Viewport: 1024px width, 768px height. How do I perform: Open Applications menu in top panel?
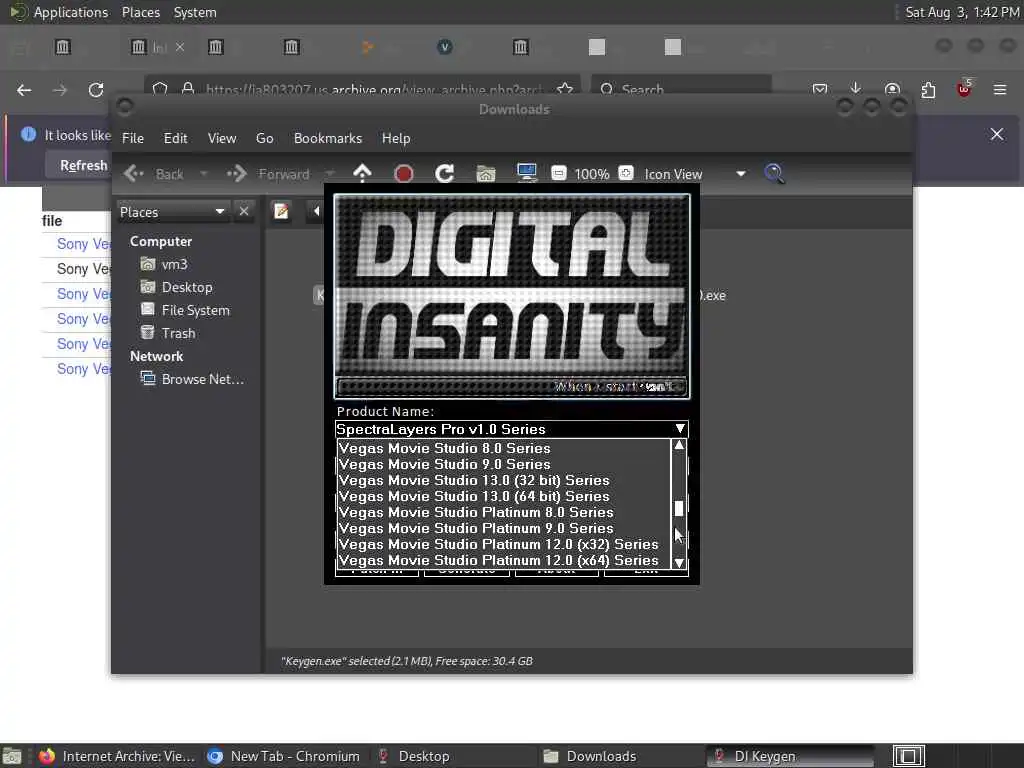pos(71,12)
